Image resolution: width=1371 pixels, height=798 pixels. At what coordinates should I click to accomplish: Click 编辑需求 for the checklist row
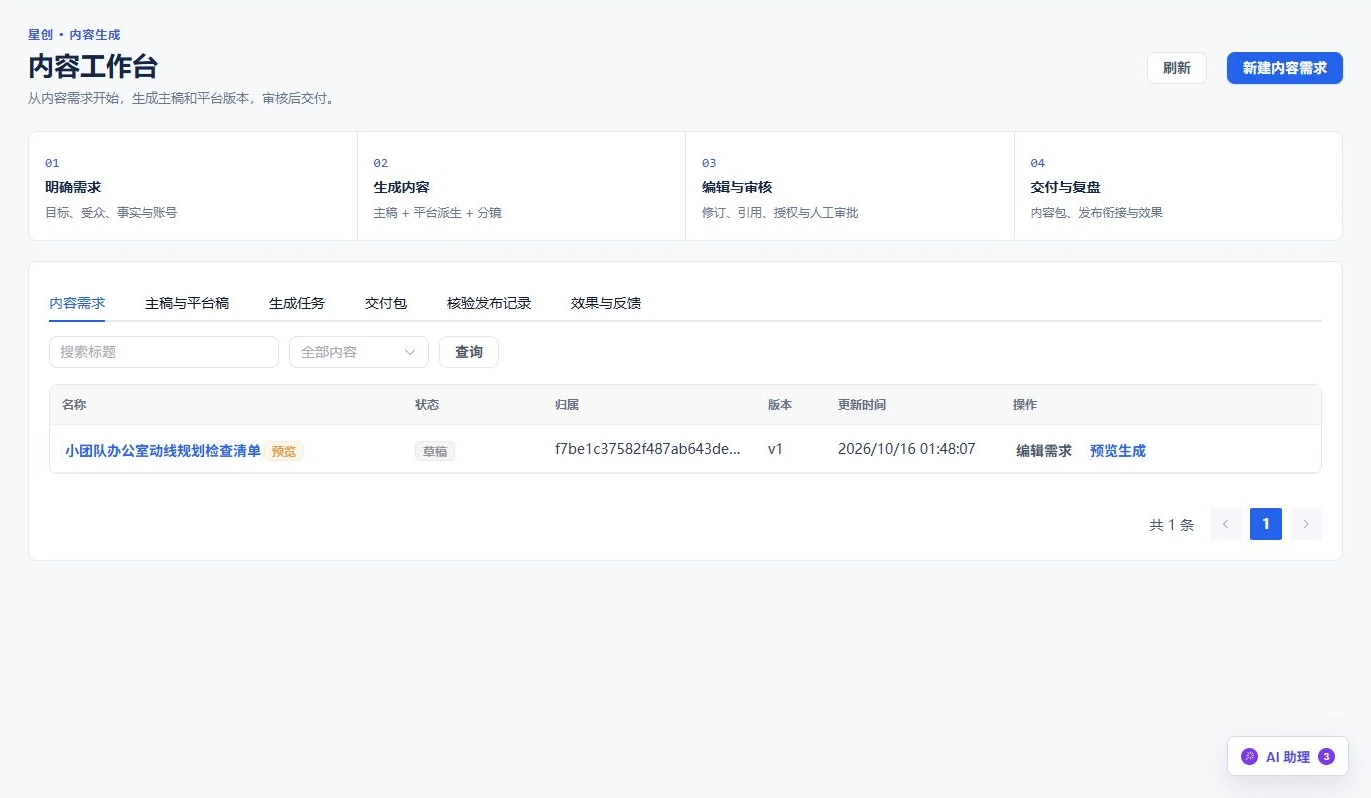click(x=1044, y=451)
